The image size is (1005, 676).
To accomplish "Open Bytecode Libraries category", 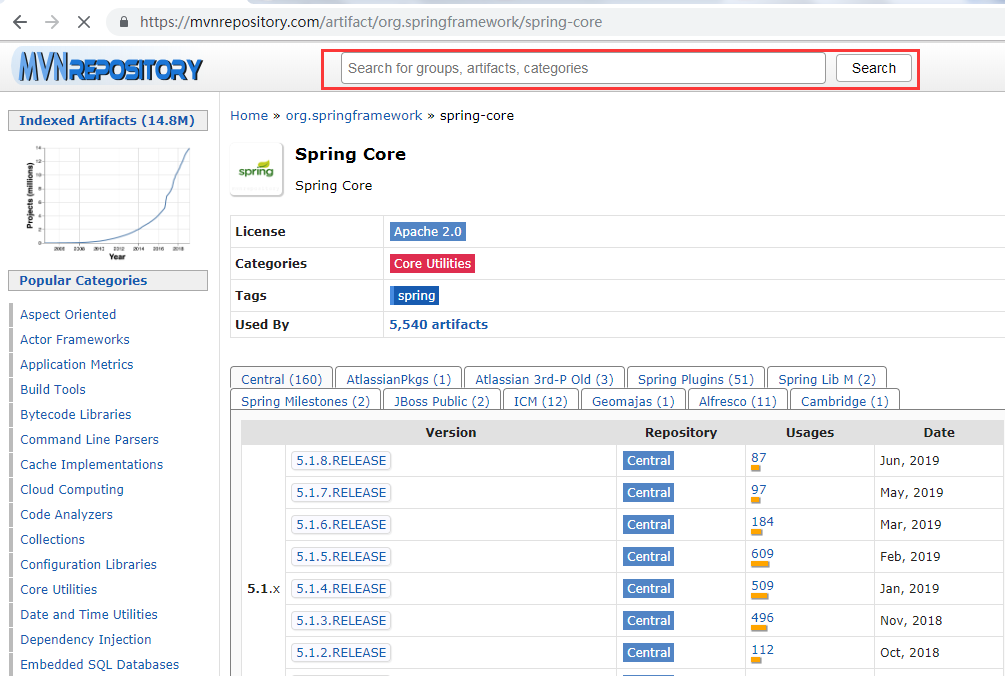I will pyautogui.click(x=76, y=415).
